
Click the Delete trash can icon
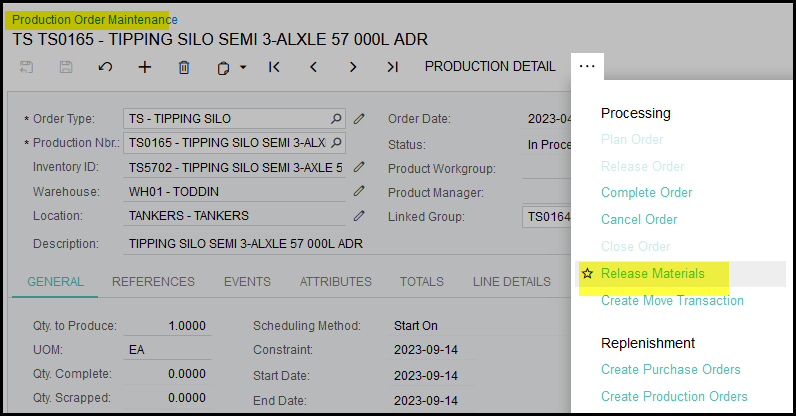point(184,67)
